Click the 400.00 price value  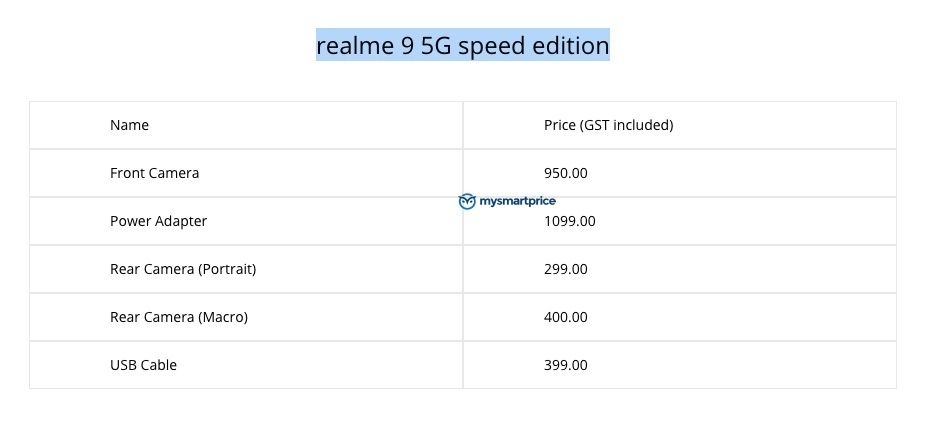click(565, 317)
